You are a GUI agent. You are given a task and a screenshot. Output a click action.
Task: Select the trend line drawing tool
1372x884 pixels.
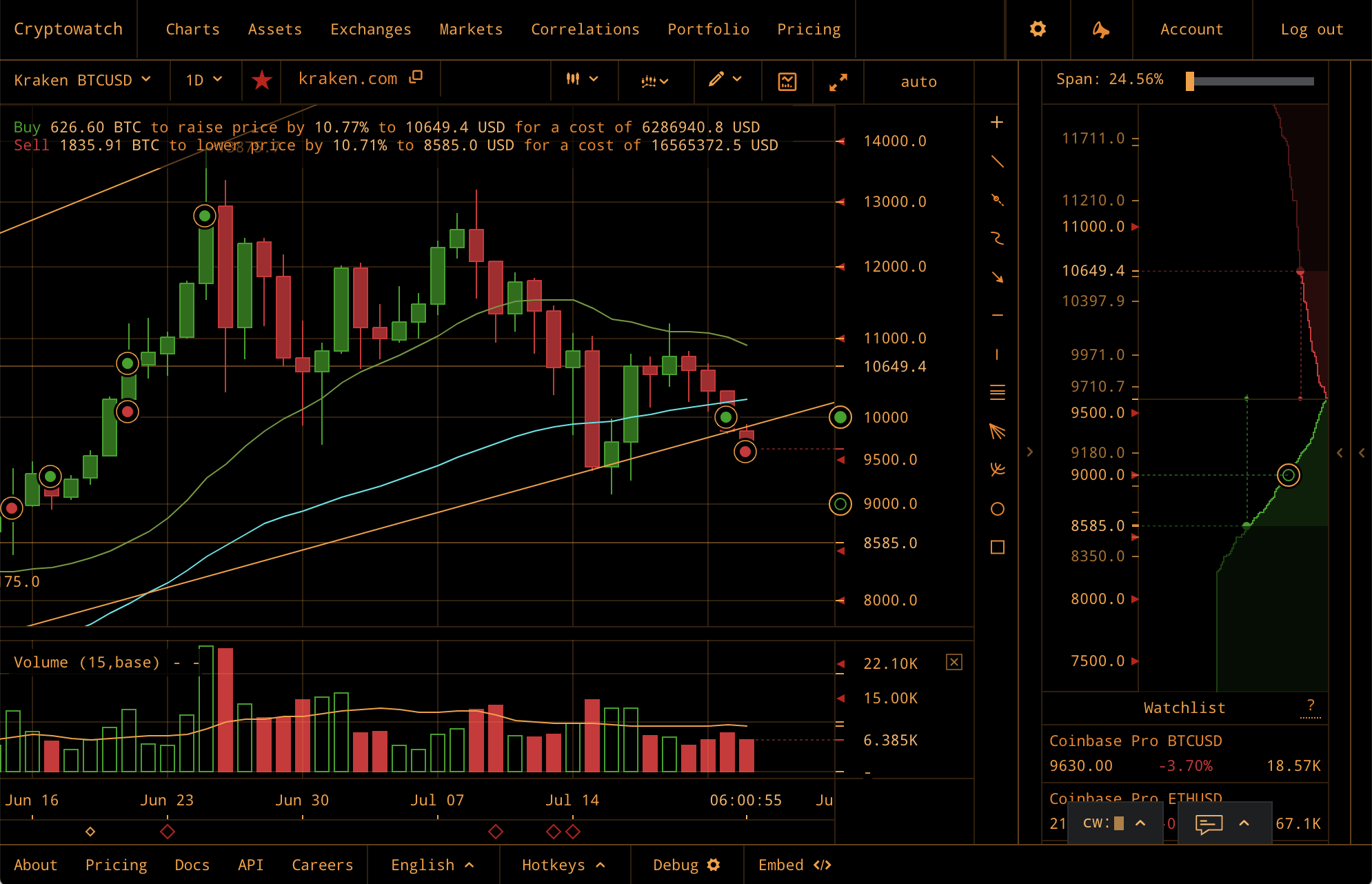point(997,161)
